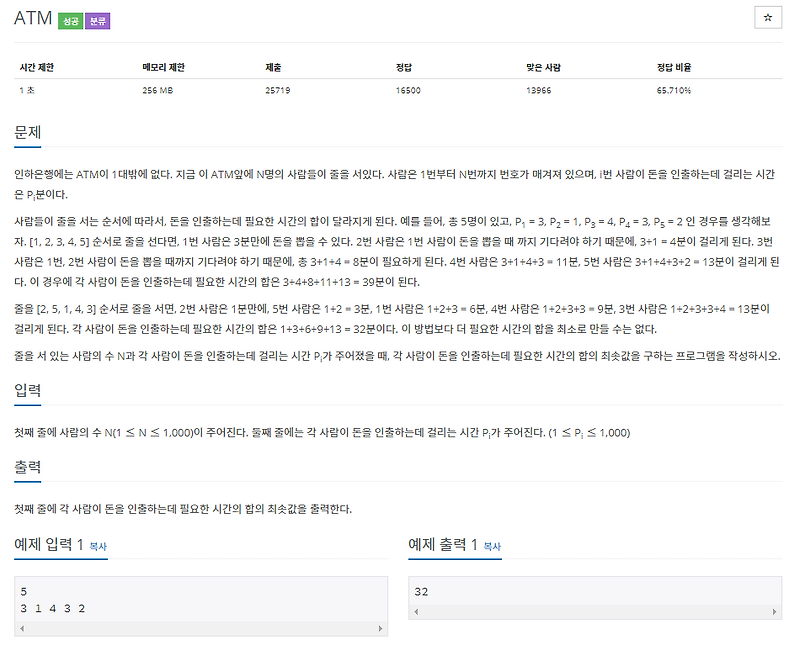Select the 성공 status indicator next to ATM
Screen dimensions: 800x645
[69, 17]
